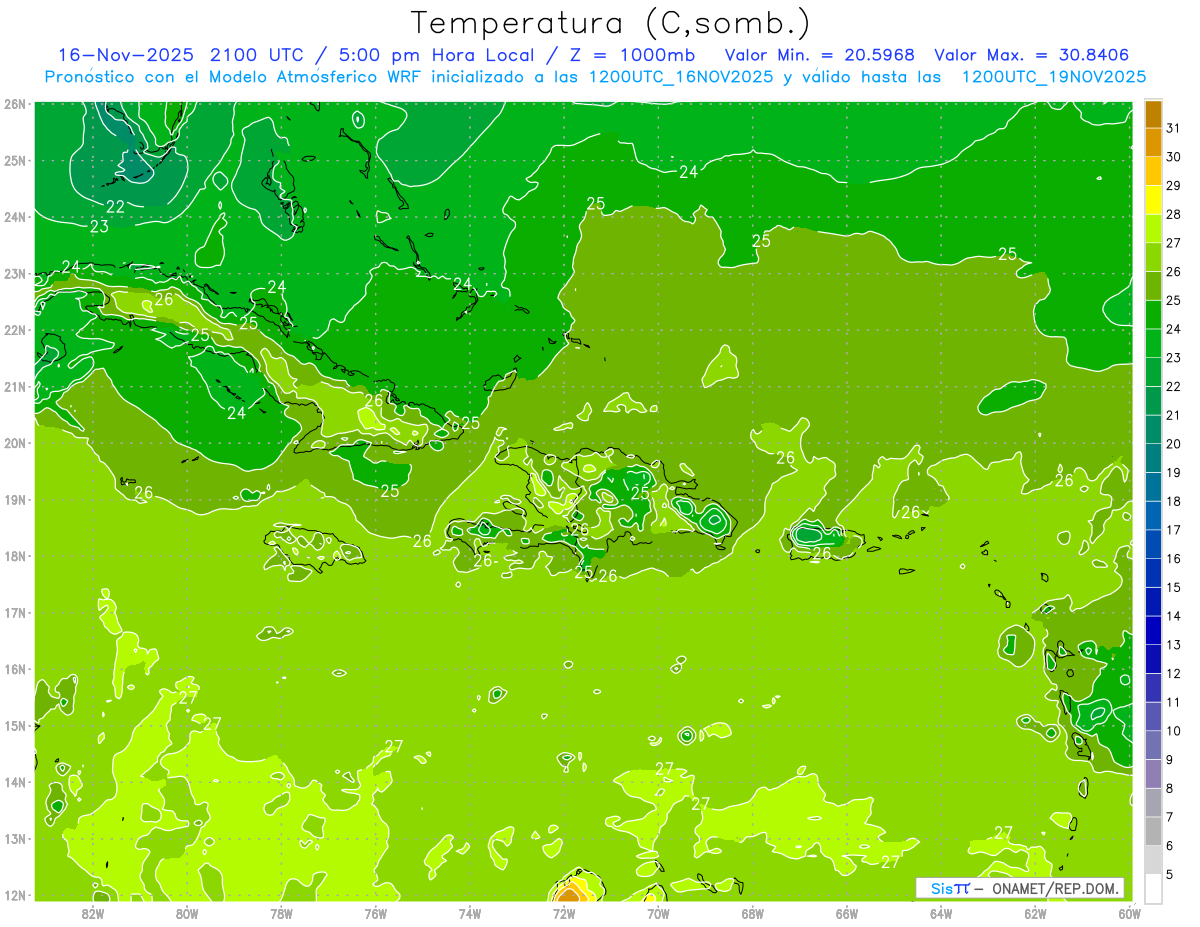
Task: Click the 82W longitude axis label
Action: [x=93, y=913]
